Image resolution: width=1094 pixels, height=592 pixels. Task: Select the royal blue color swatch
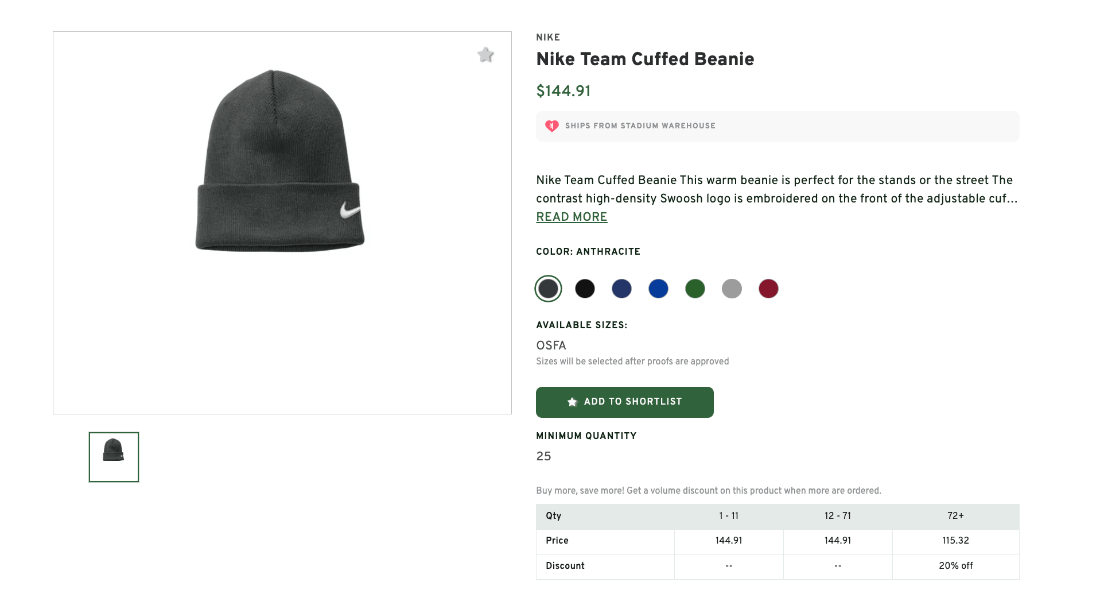coord(658,288)
